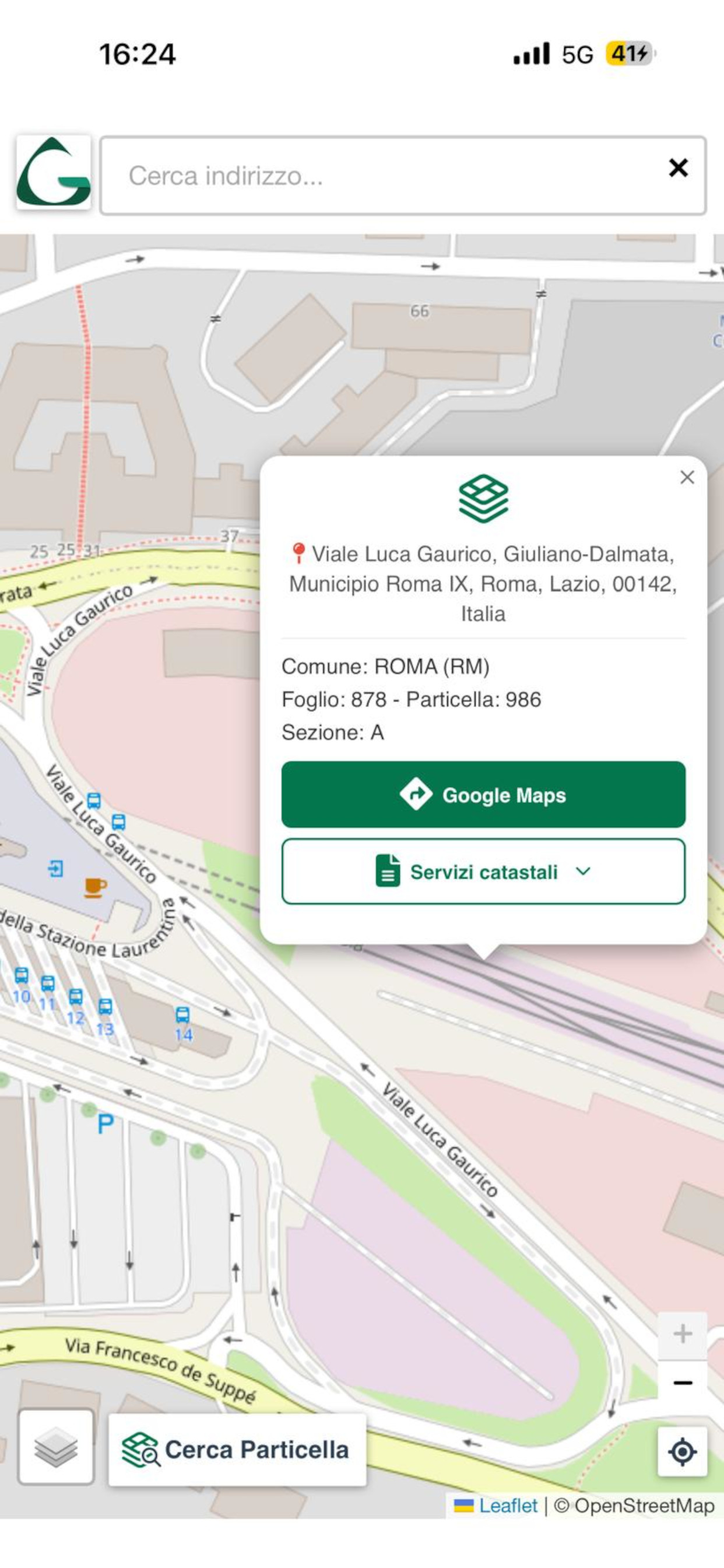Tap the 16:24 clock in status bar
Viewport: 724px width, 1568px height.
click(138, 54)
